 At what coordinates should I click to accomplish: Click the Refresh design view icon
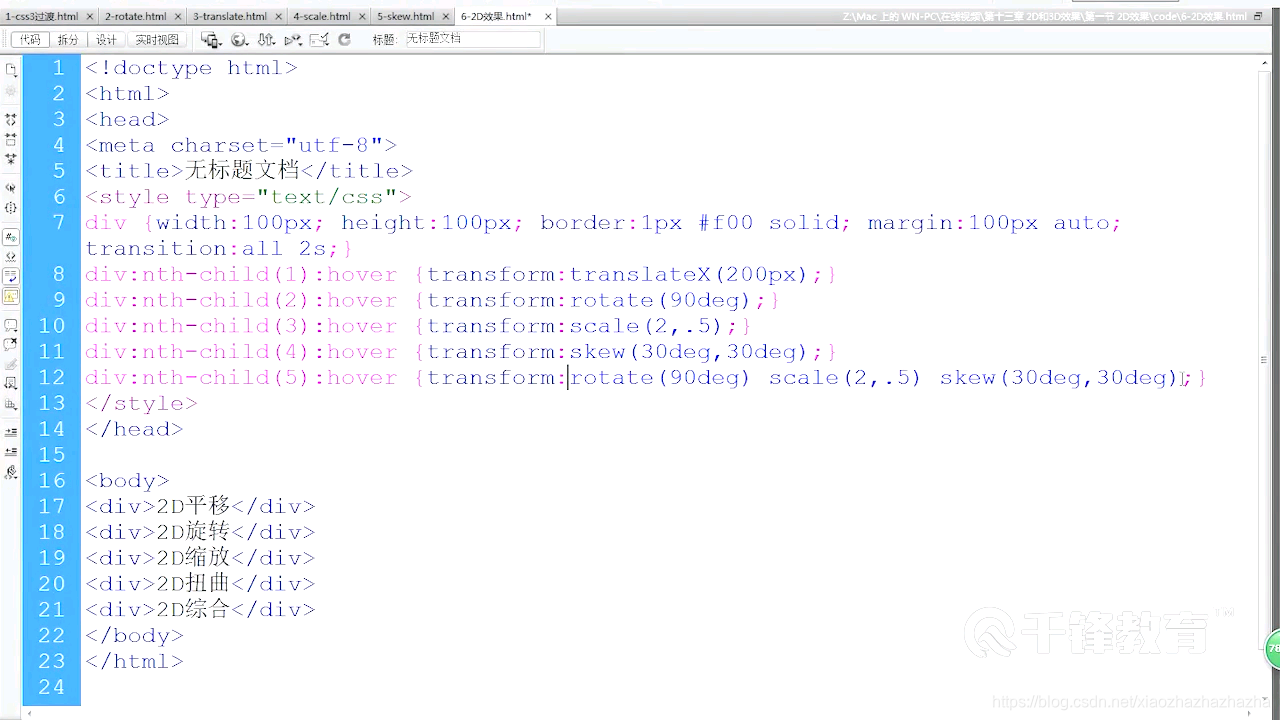pos(344,40)
